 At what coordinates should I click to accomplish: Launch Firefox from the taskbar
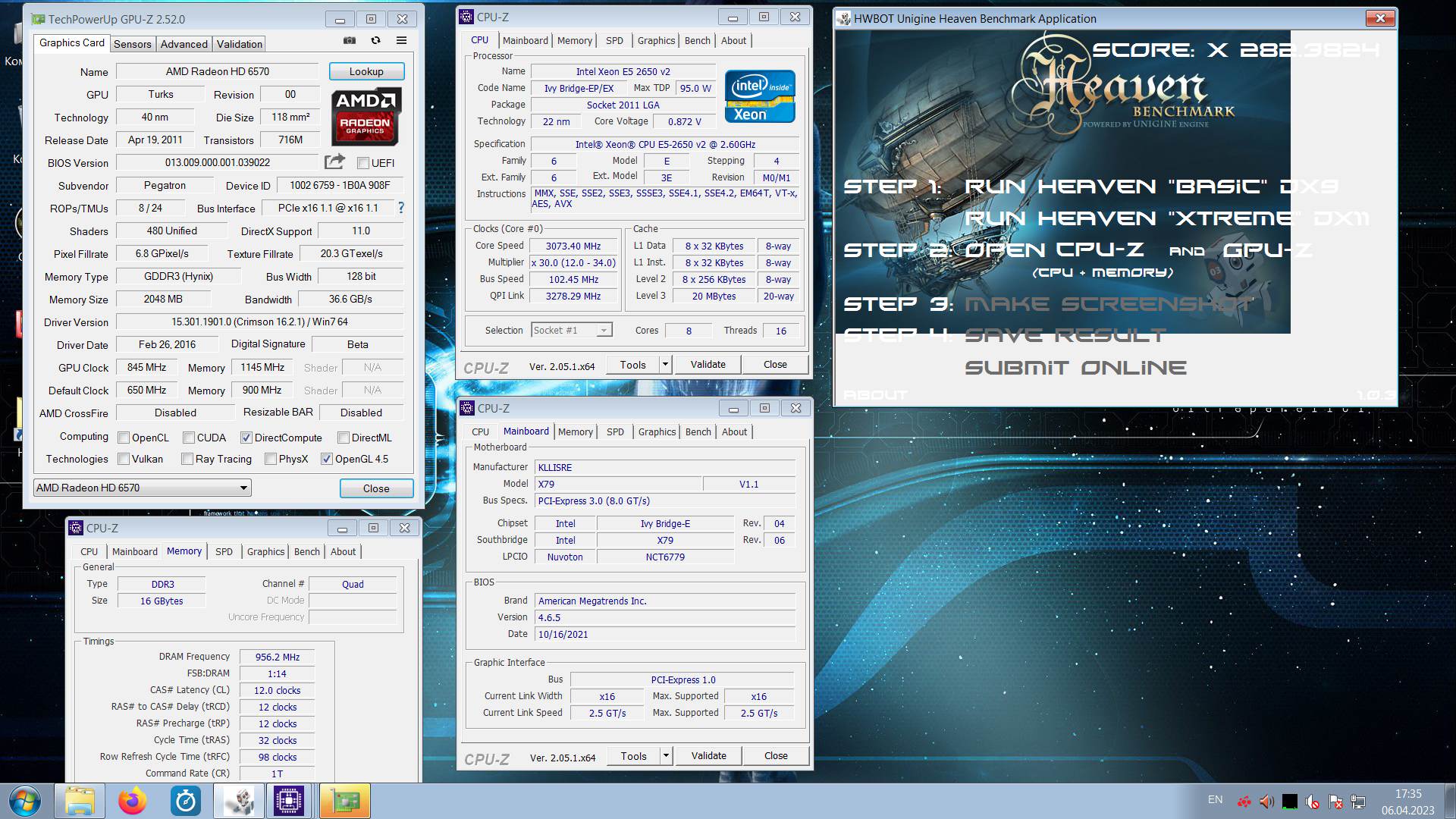(133, 802)
